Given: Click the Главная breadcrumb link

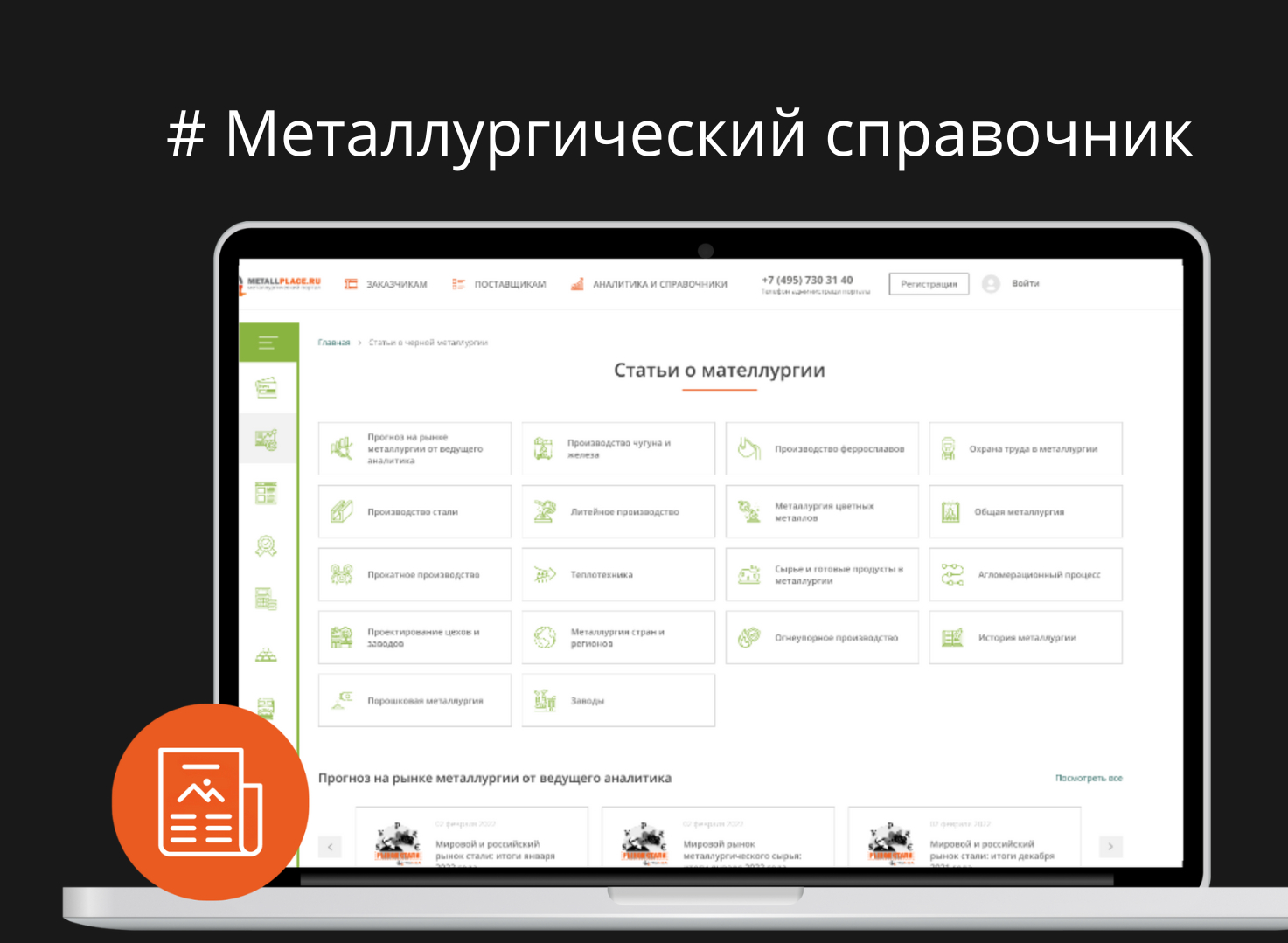Looking at the screenshot, I should [x=334, y=343].
